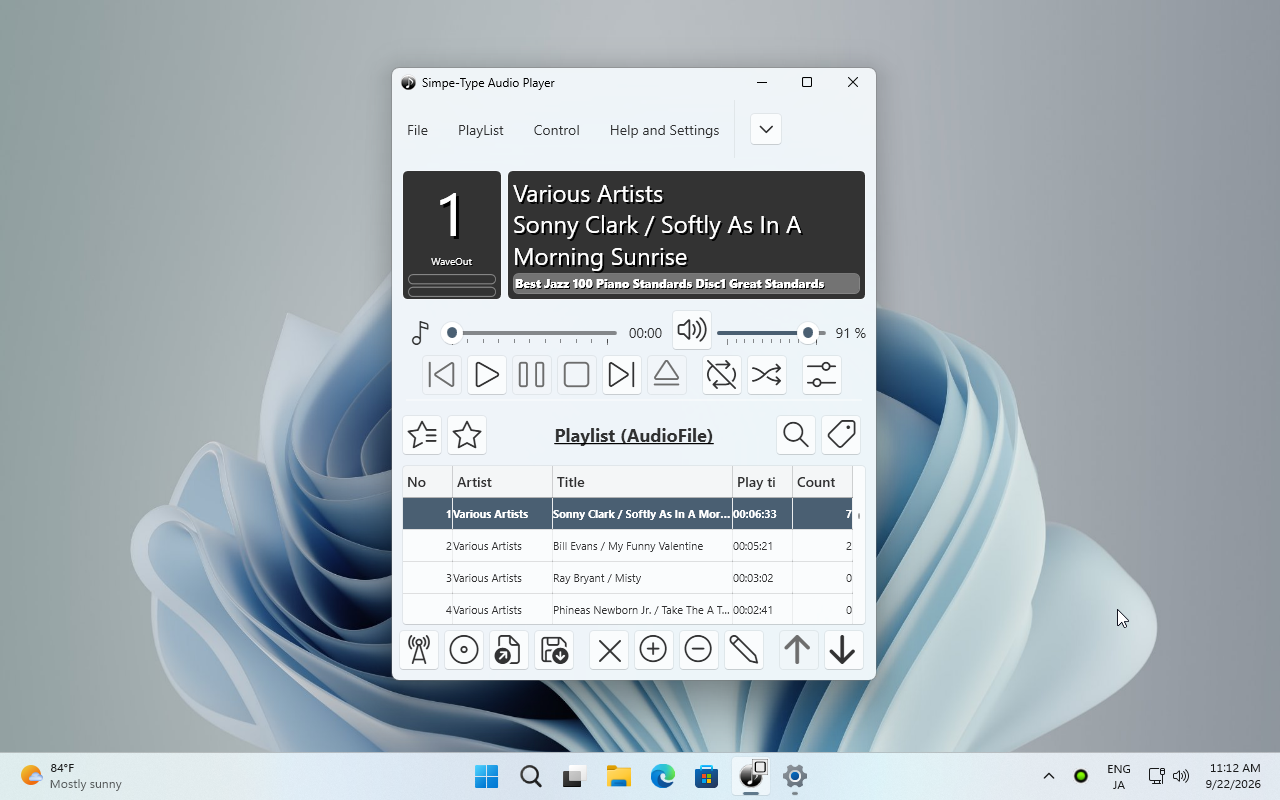The height and width of the screenshot is (800, 1280).
Task: Open the File menu
Action: click(x=418, y=130)
